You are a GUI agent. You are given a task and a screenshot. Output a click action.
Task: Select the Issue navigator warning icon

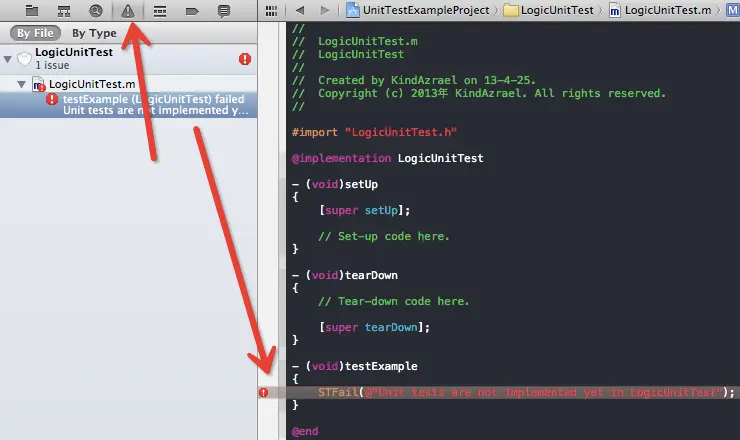click(128, 10)
